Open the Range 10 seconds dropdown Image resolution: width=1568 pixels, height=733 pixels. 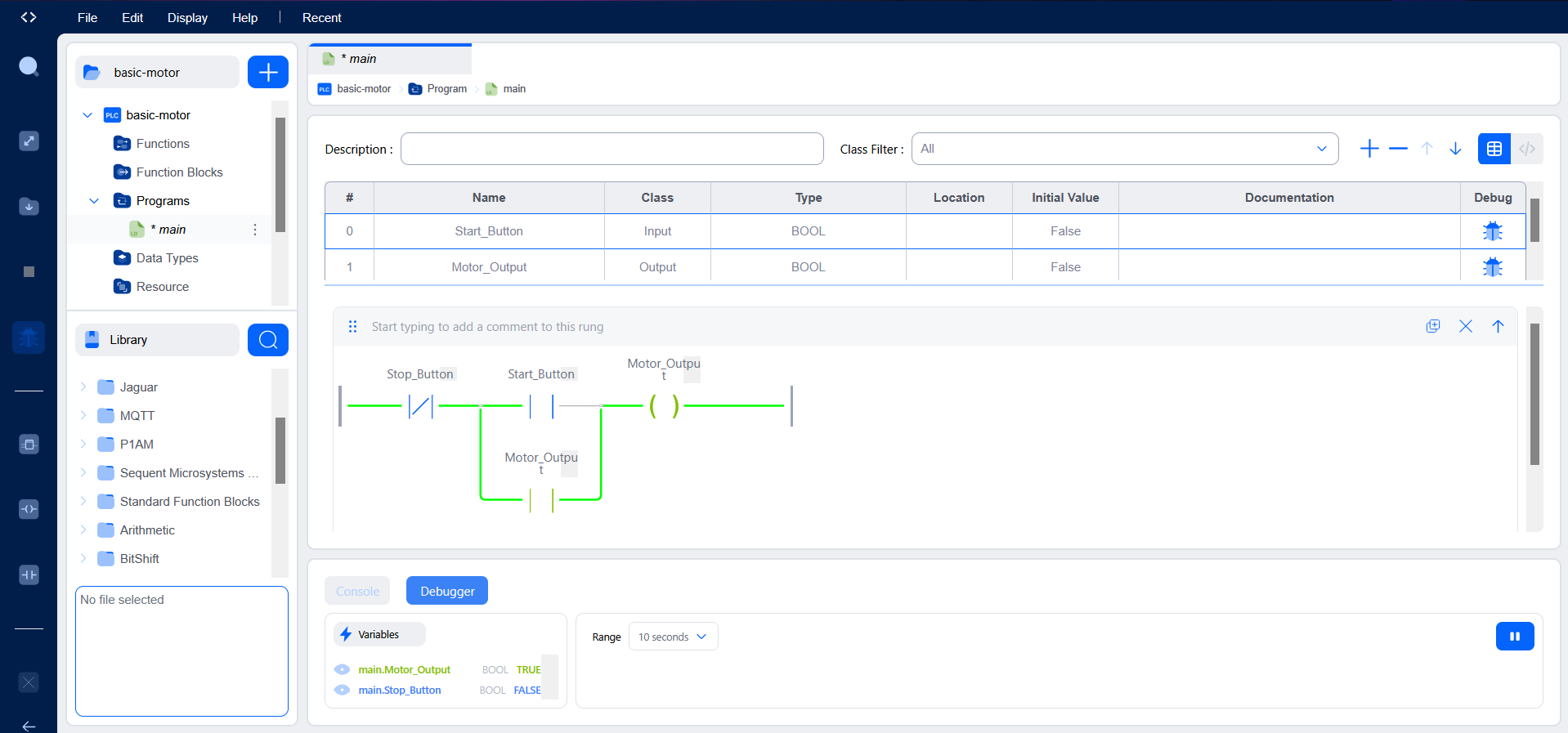673,637
